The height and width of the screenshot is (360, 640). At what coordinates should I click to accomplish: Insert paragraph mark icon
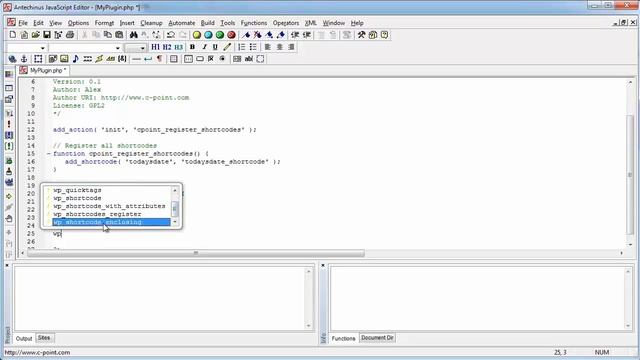159,59
